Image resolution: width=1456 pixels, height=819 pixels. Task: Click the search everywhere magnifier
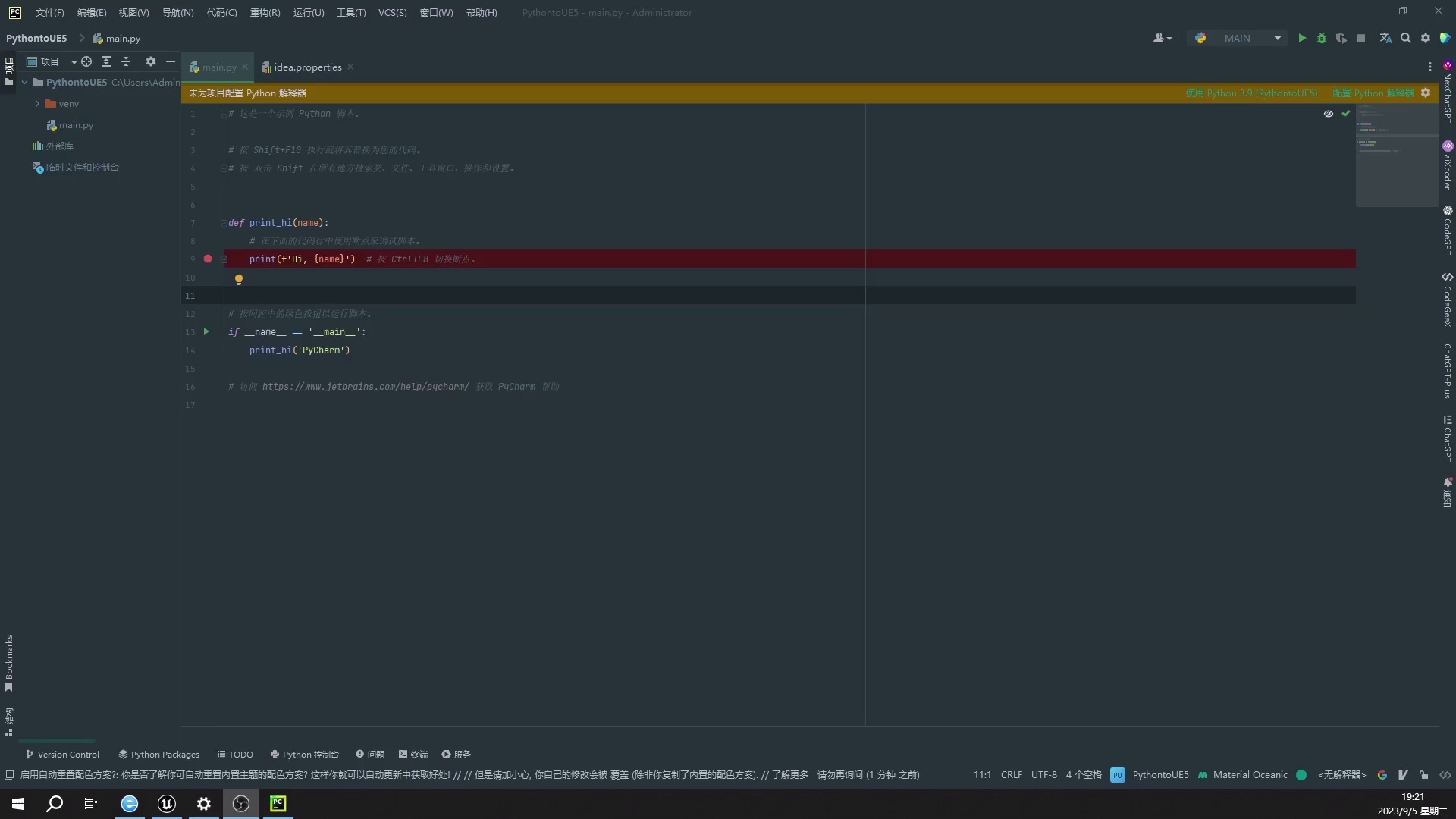click(x=1406, y=38)
